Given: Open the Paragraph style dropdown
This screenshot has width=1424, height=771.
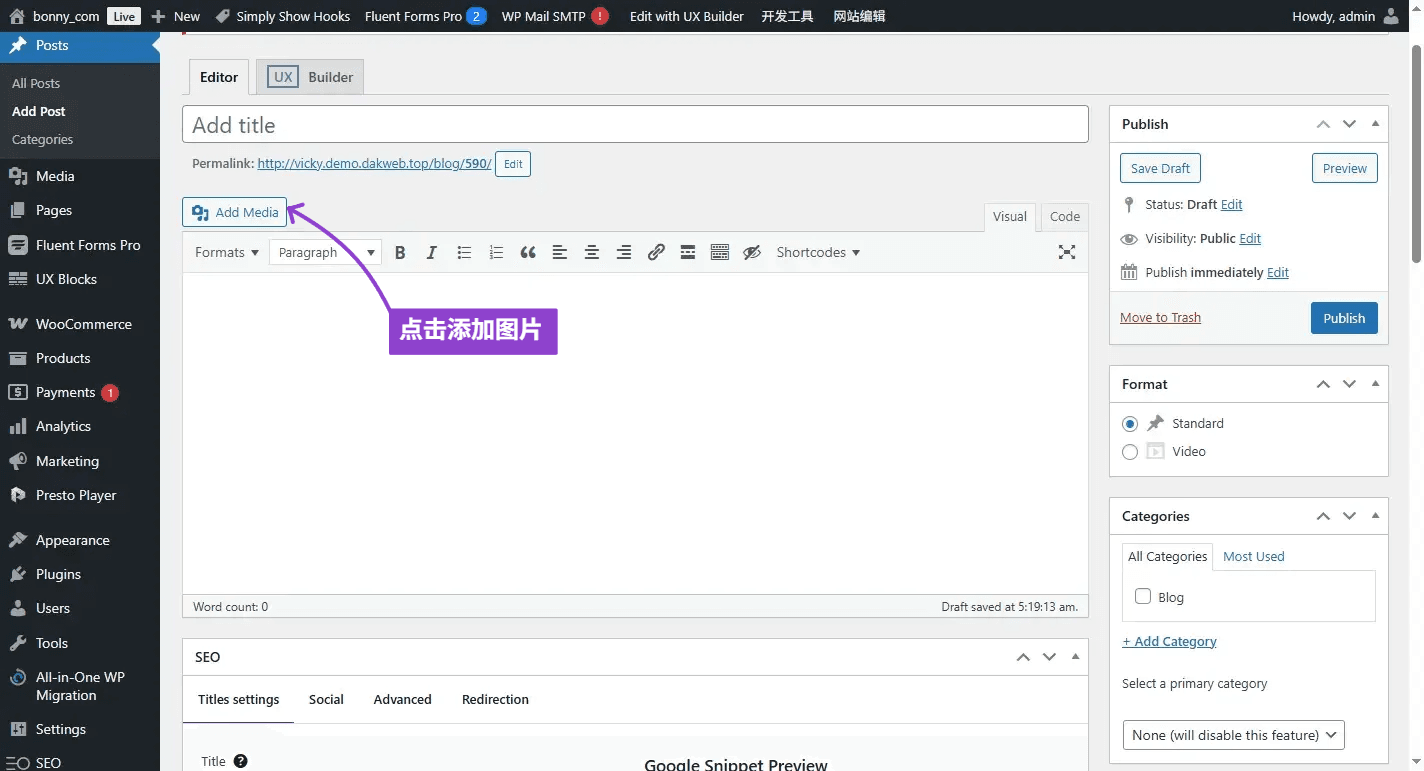Looking at the screenshot, I should tap(325, 253).
